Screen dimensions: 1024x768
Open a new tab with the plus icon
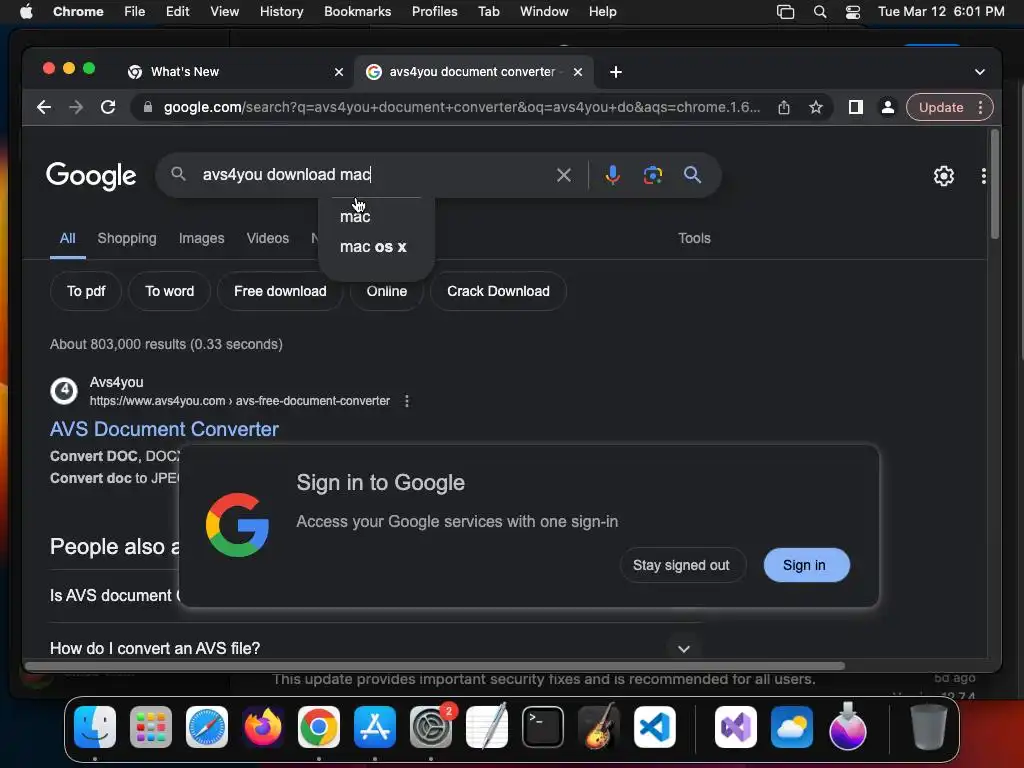[x=615, y=72]
